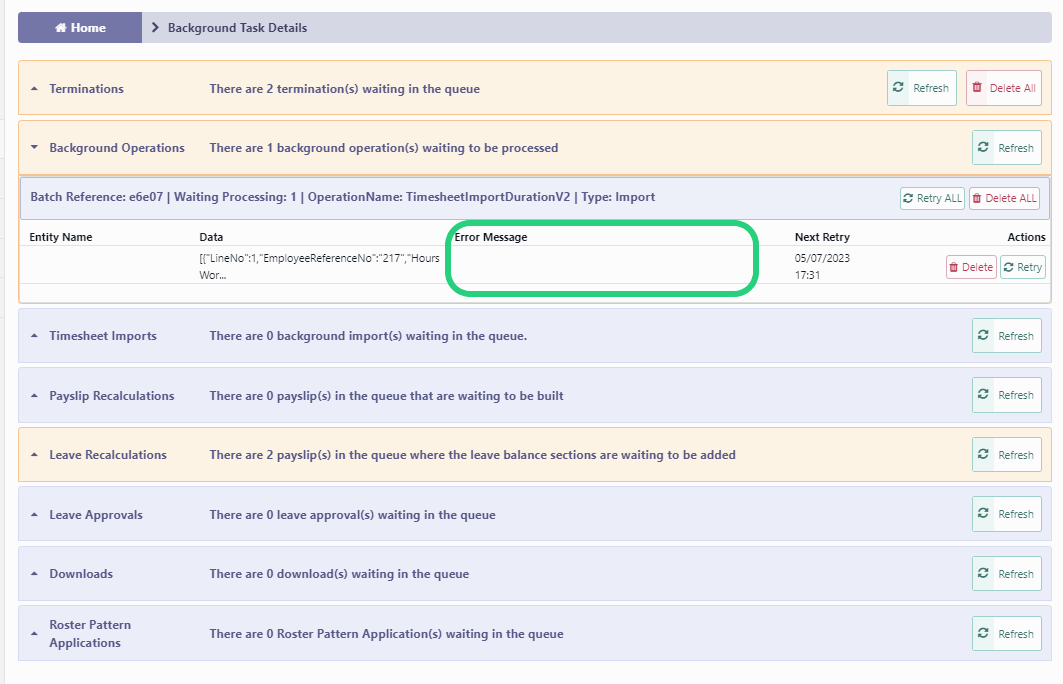Click the Batch Reference e6e07 header text
1063x684 pixels.
pyautogui.click(x=342, y=197)
